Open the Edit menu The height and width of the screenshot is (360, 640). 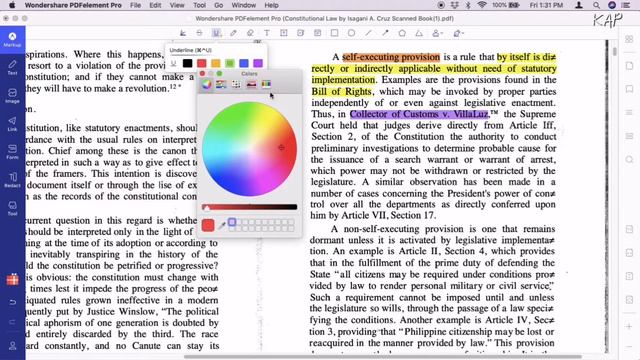(x=155, y=5)
